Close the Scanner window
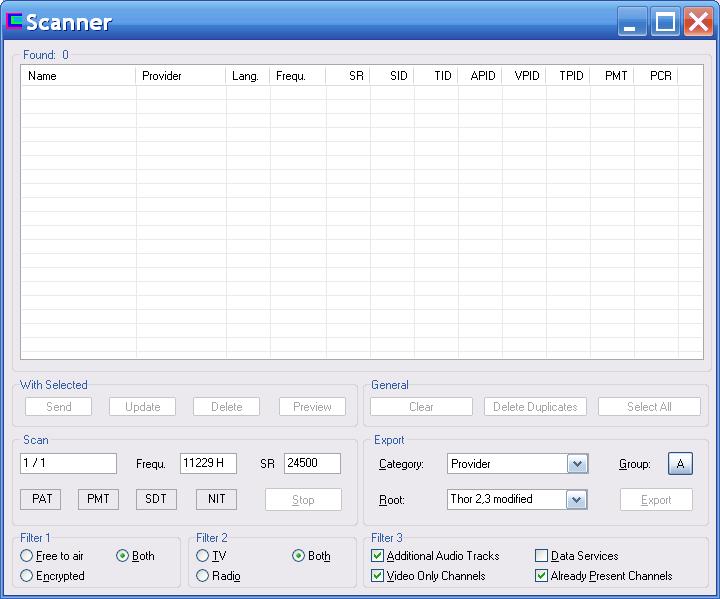The height and width of the screenshot is (599, 720). [698, 21]
